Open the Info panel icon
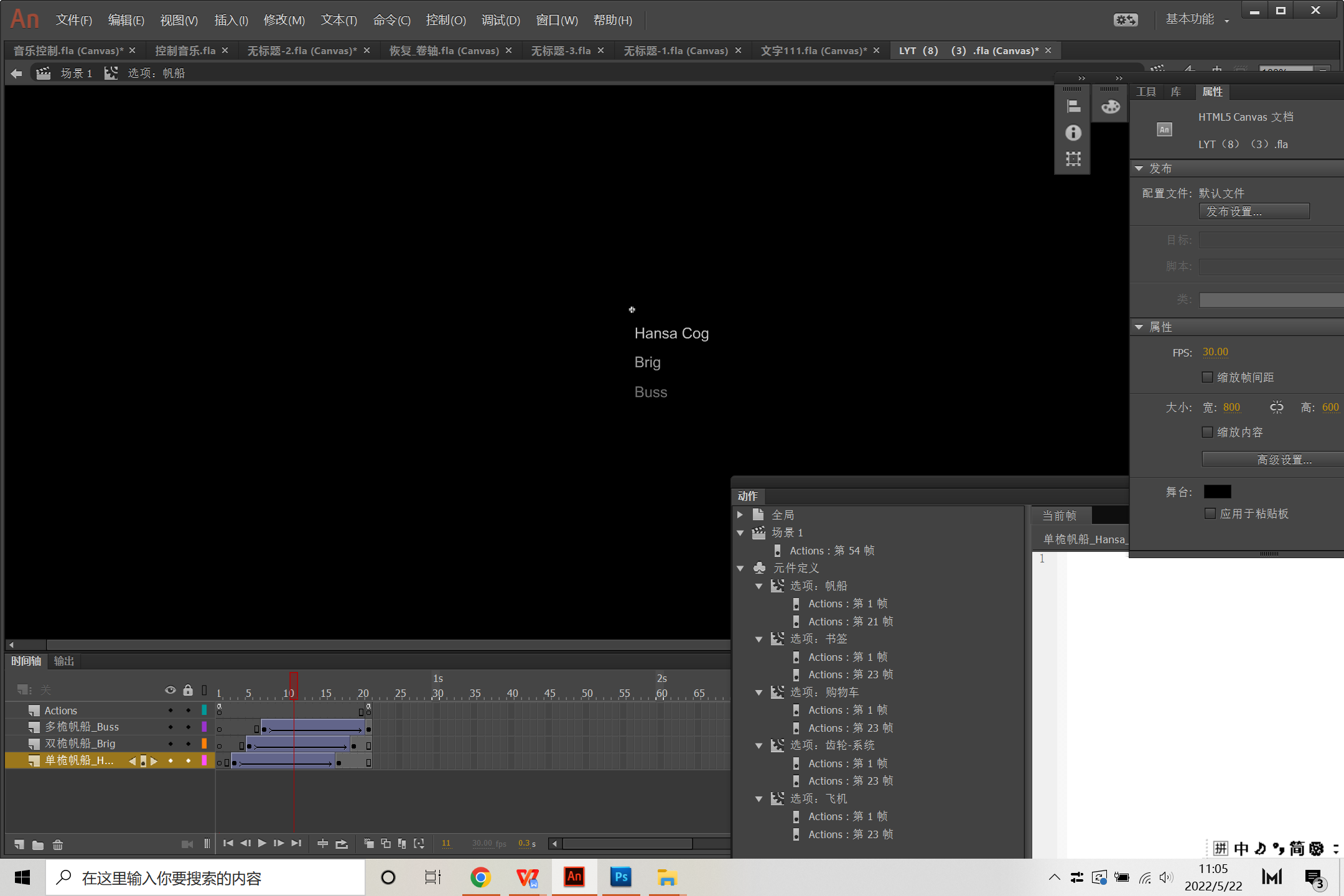This screenshot has height=896, width=1344. point(1073,133)
